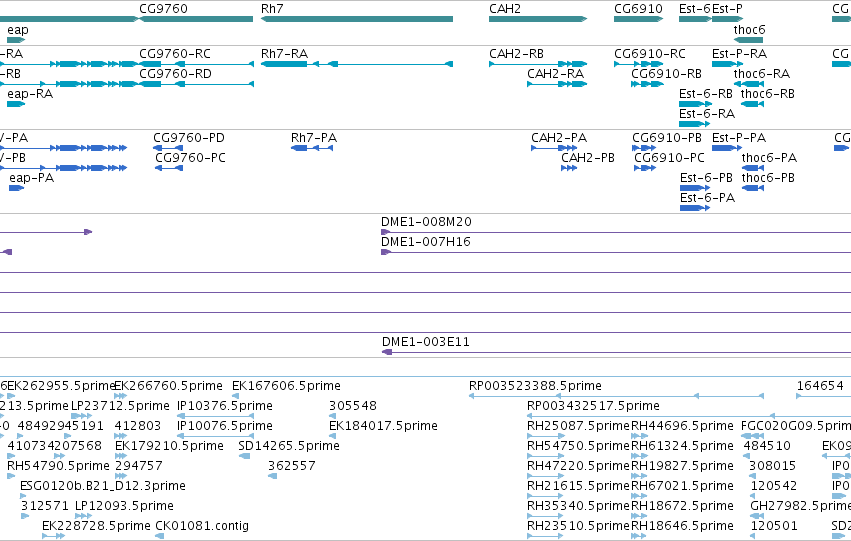
Task: Select transcript CAH2-RB
Action: [x=538, y=64]
